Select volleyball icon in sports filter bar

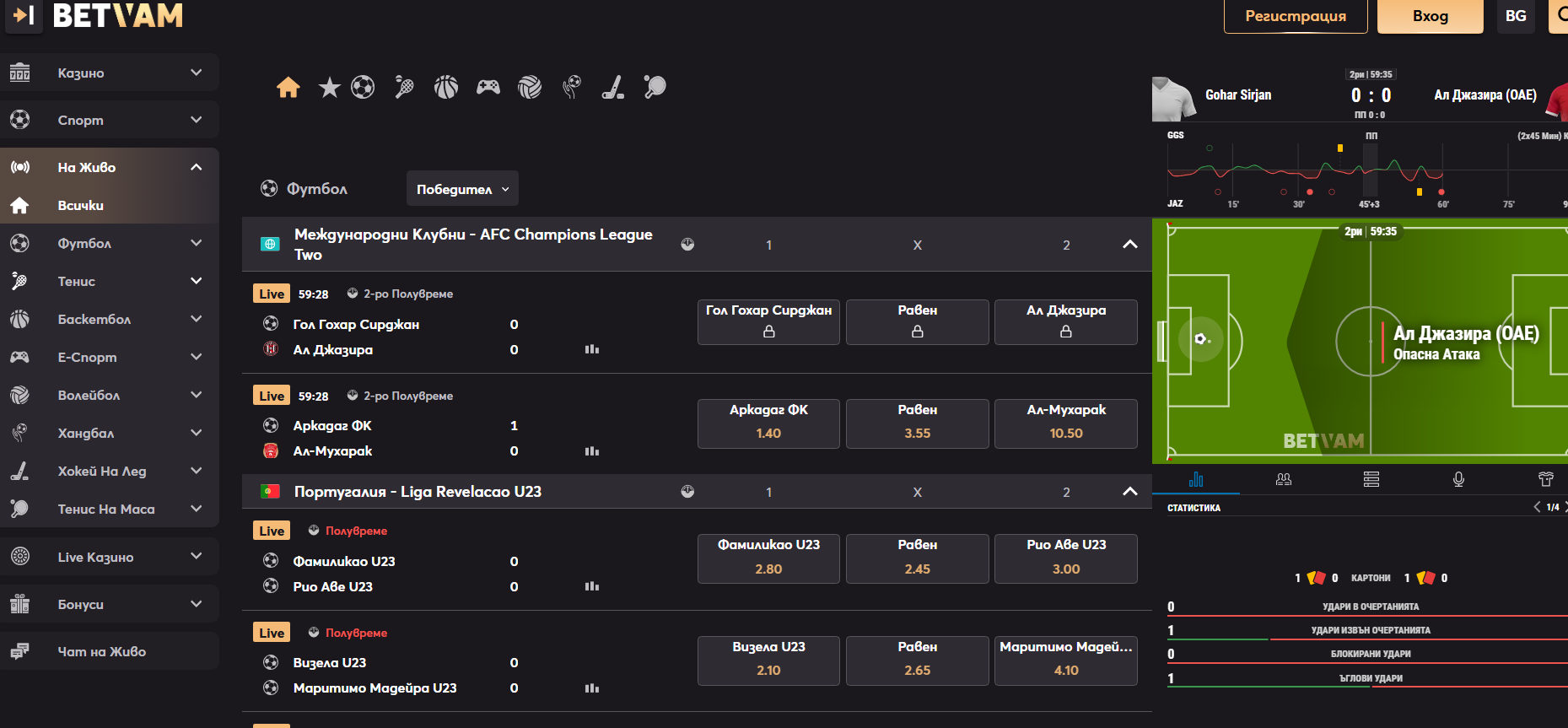(x=530, y=87)
